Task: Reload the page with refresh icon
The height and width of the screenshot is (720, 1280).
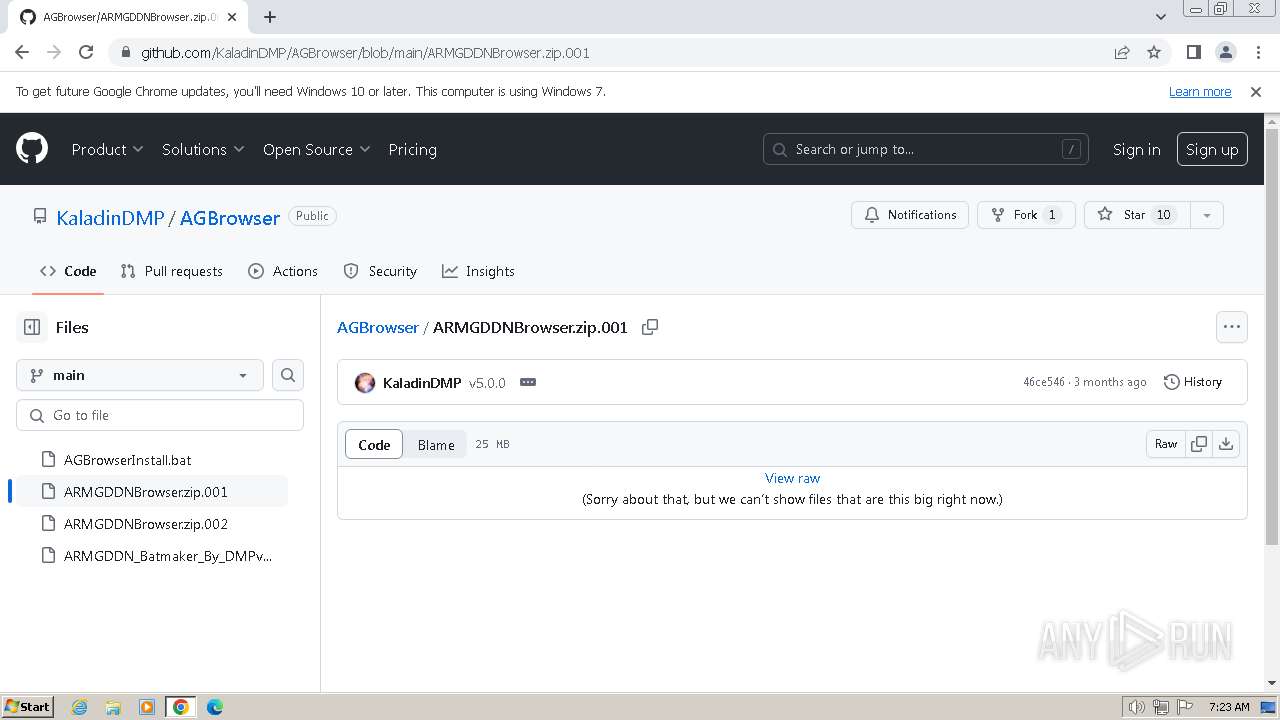Action: click(x=86, y=53)
